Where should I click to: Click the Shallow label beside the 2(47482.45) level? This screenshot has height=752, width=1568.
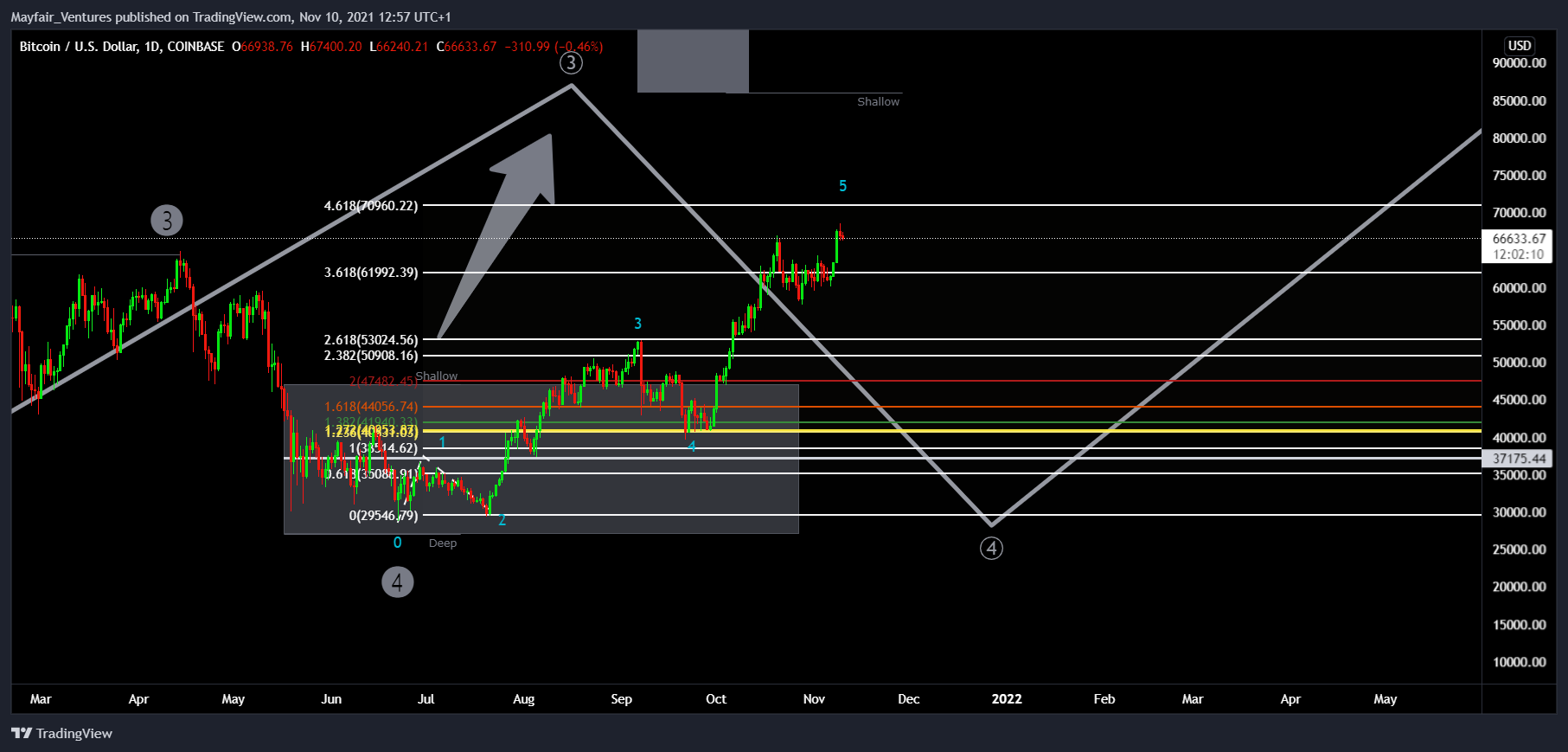437,376
